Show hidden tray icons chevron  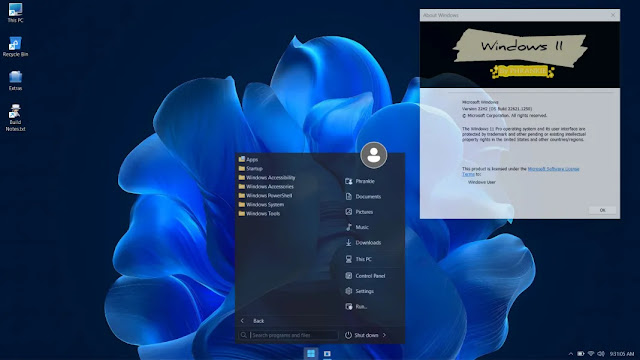[x=571, y=354]
